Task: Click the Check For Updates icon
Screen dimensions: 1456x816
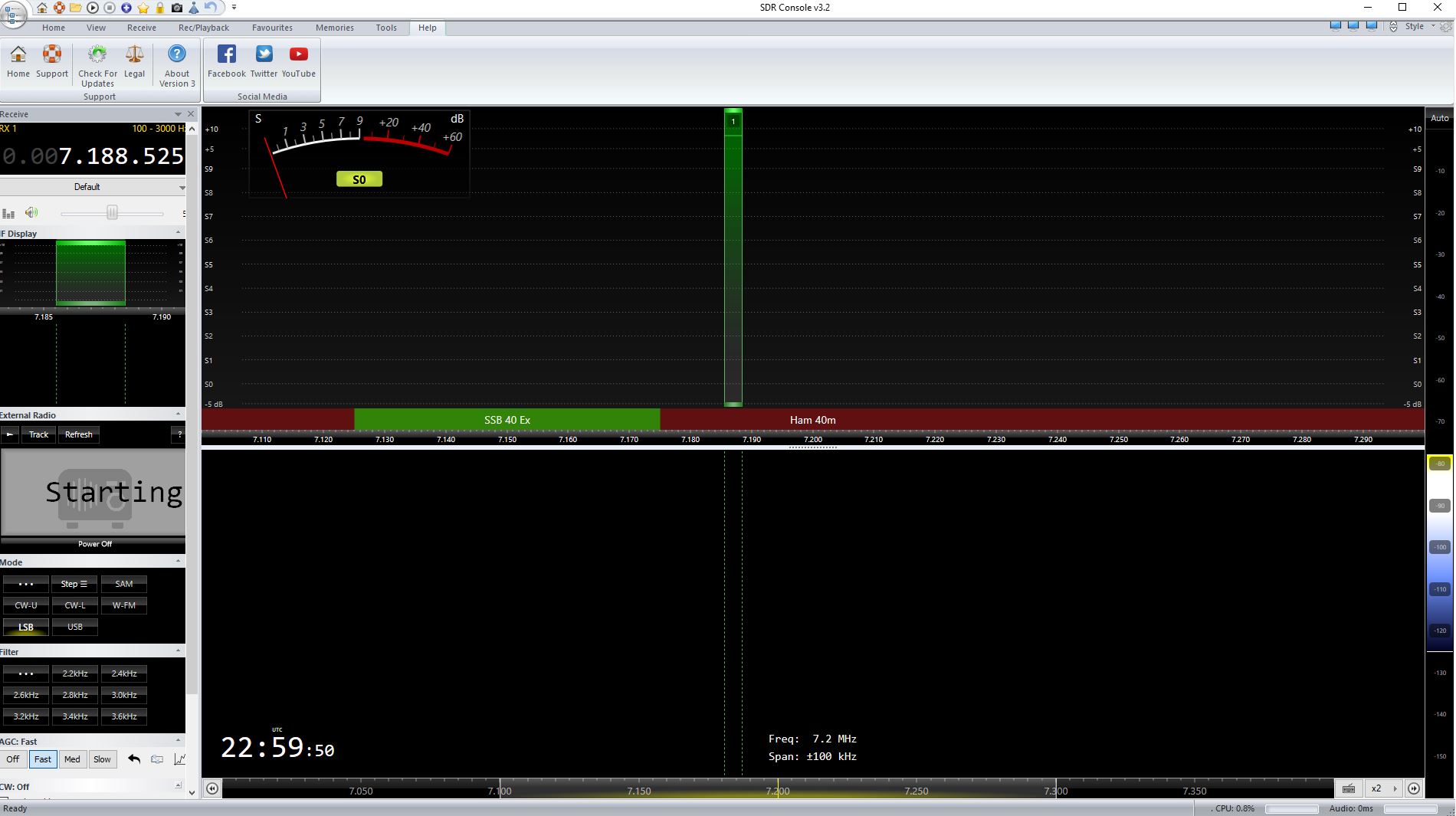Action: 97,54
